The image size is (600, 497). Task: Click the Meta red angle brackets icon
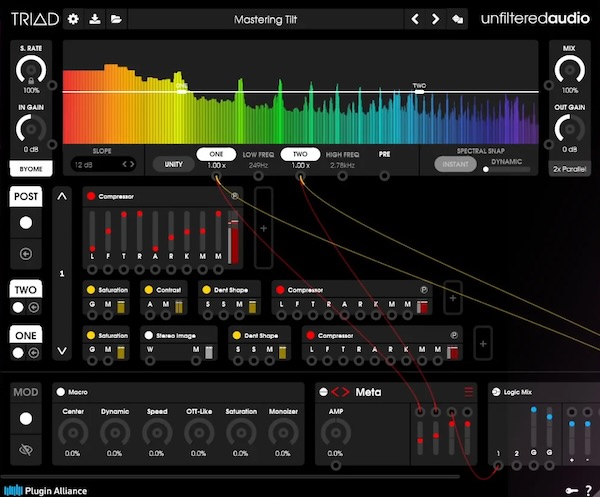tap(341, 392)
